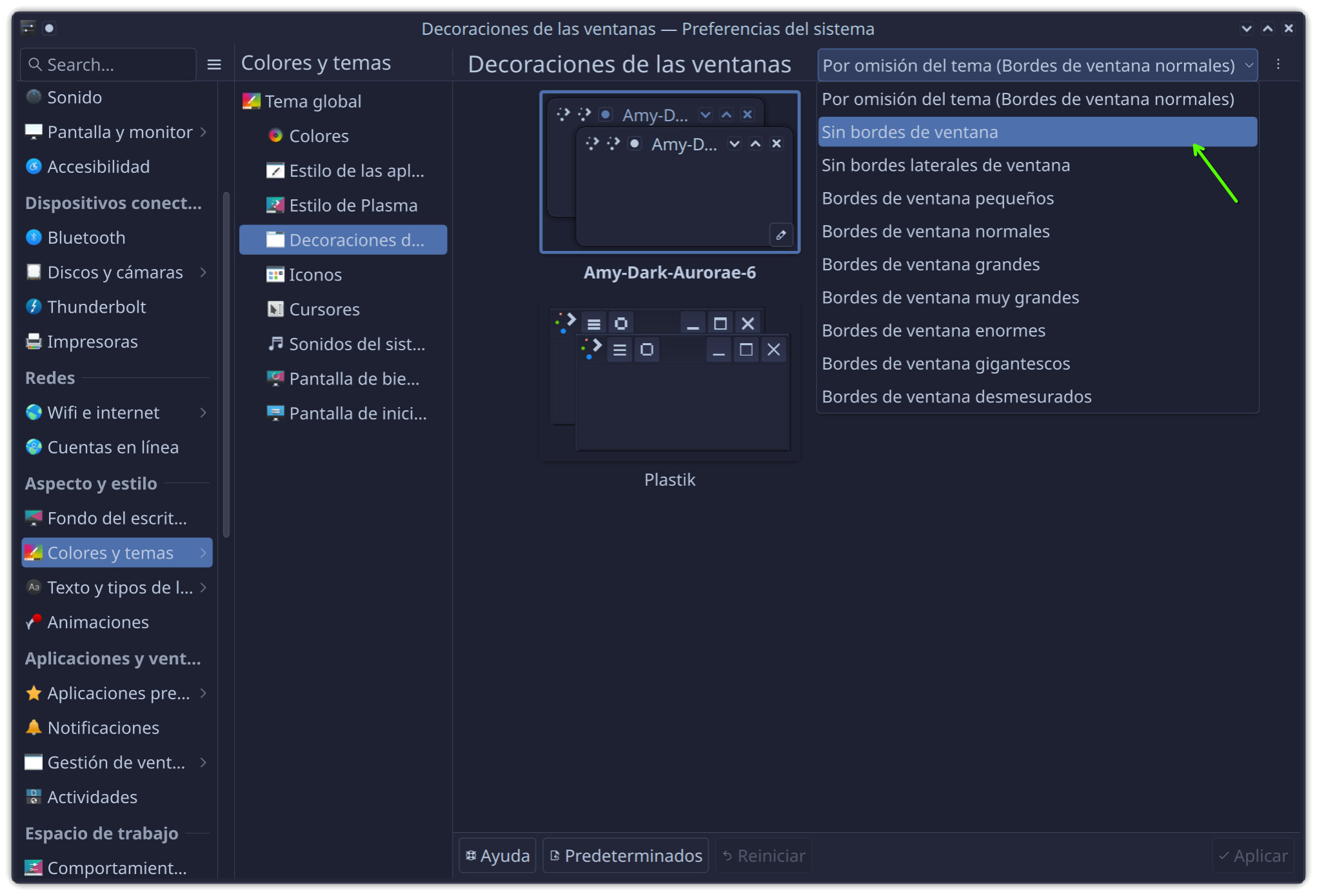
Task: Click the edit pencil on Amy-Dark-Aurorae-6 preview
Action: [x=780, y=235]
